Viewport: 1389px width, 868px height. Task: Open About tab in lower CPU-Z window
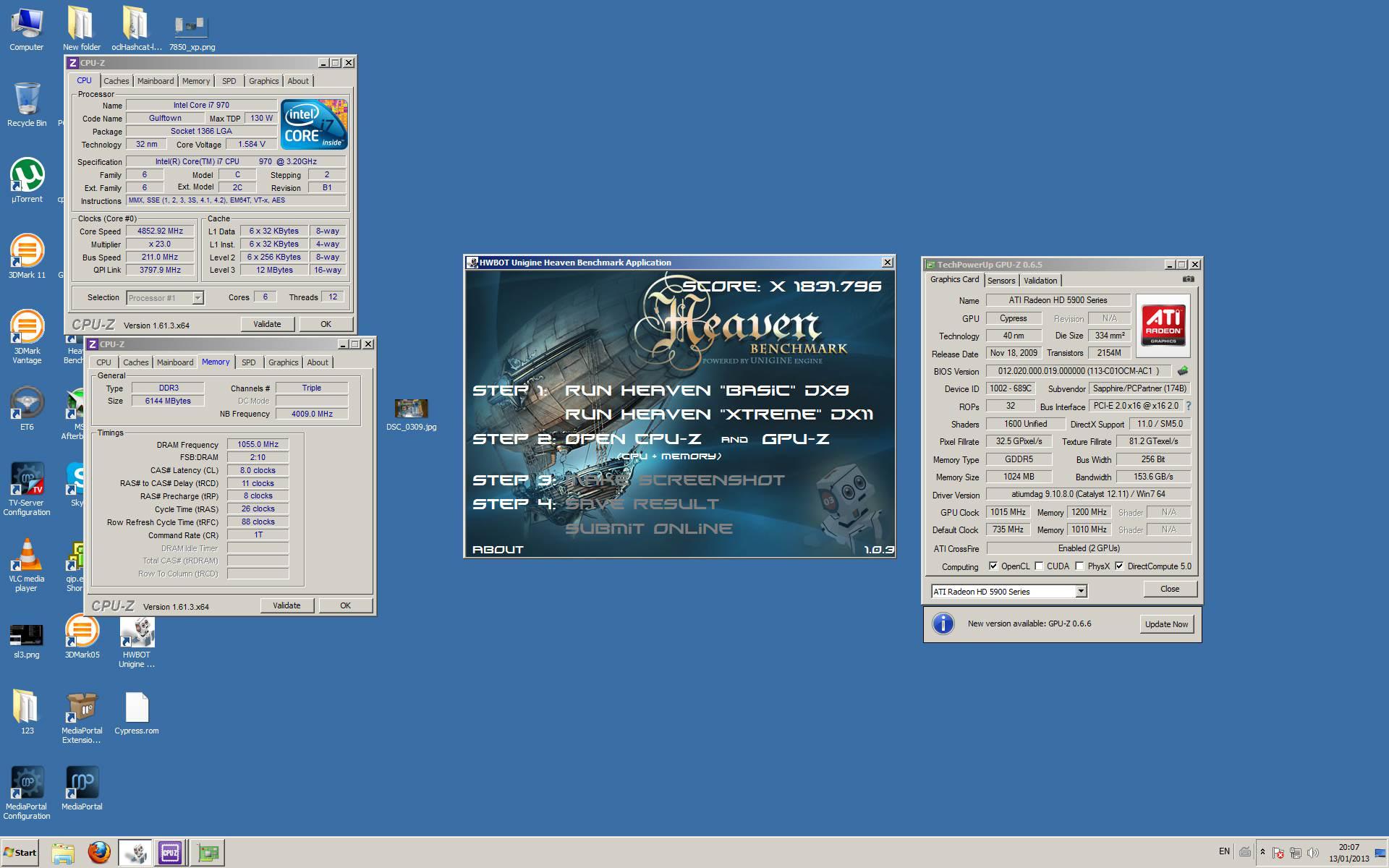pos(318,362)
